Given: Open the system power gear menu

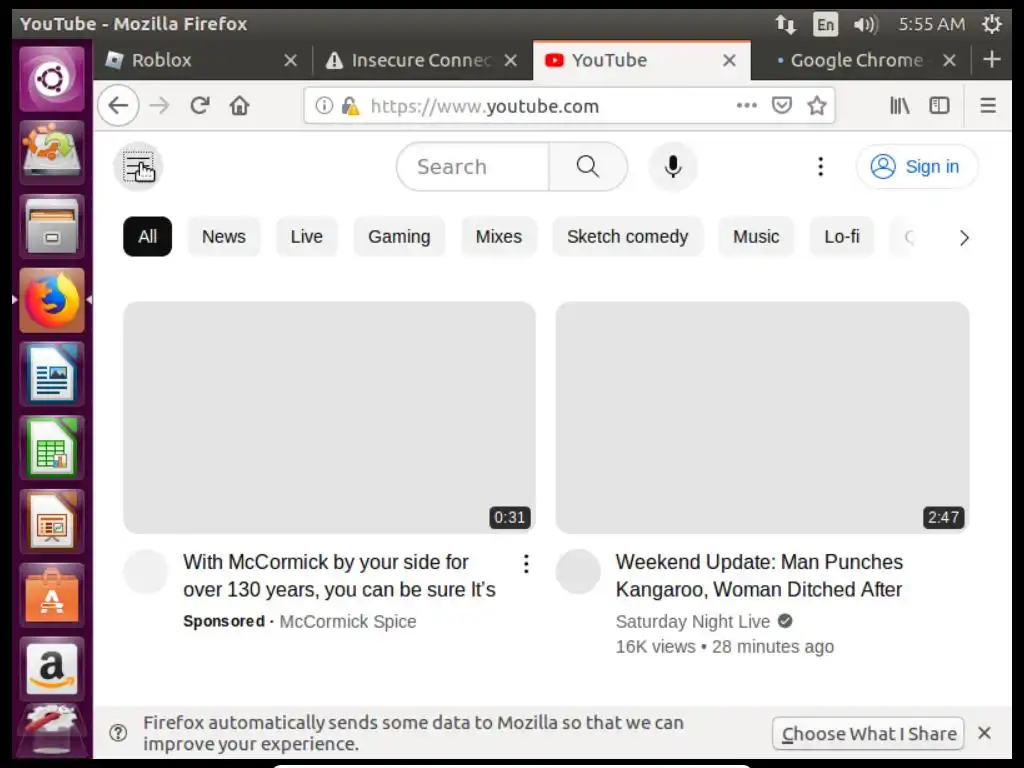Looking at the screenshot, I should tap(992, 24).
